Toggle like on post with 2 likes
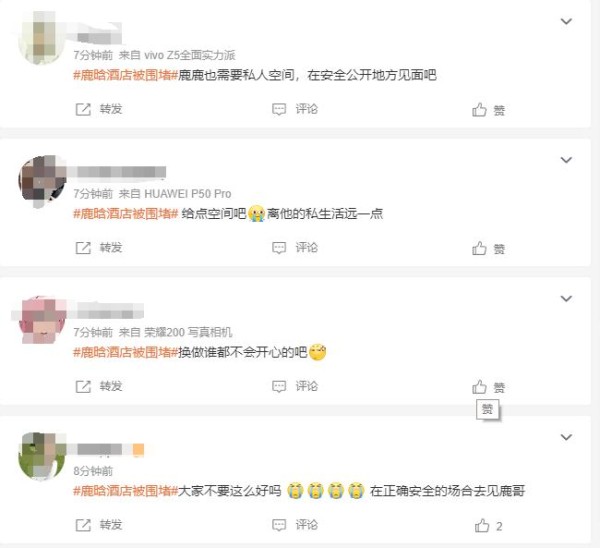 (x=488, y=526)
